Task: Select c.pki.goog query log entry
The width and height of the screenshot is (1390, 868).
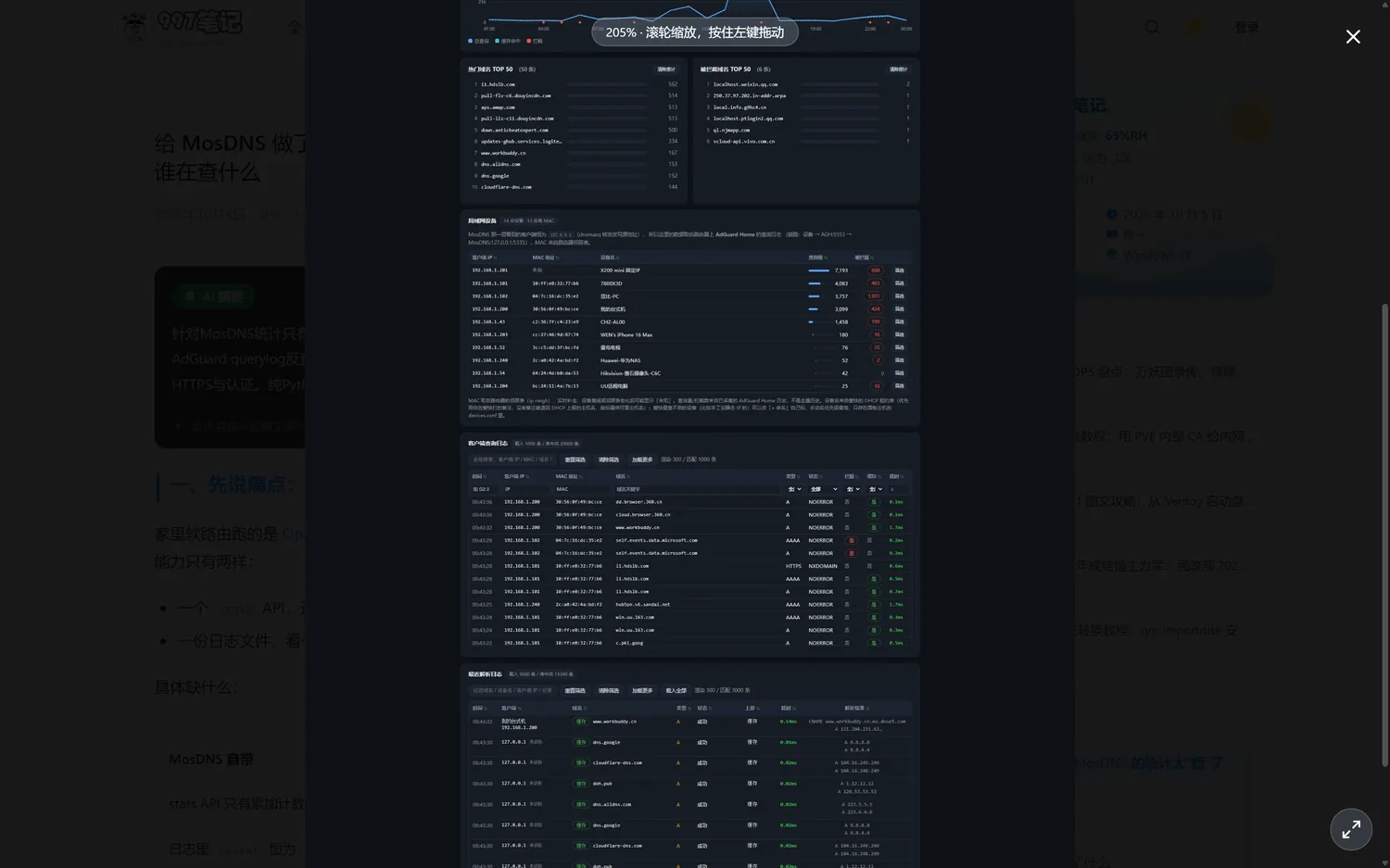Action: [629, 643]
